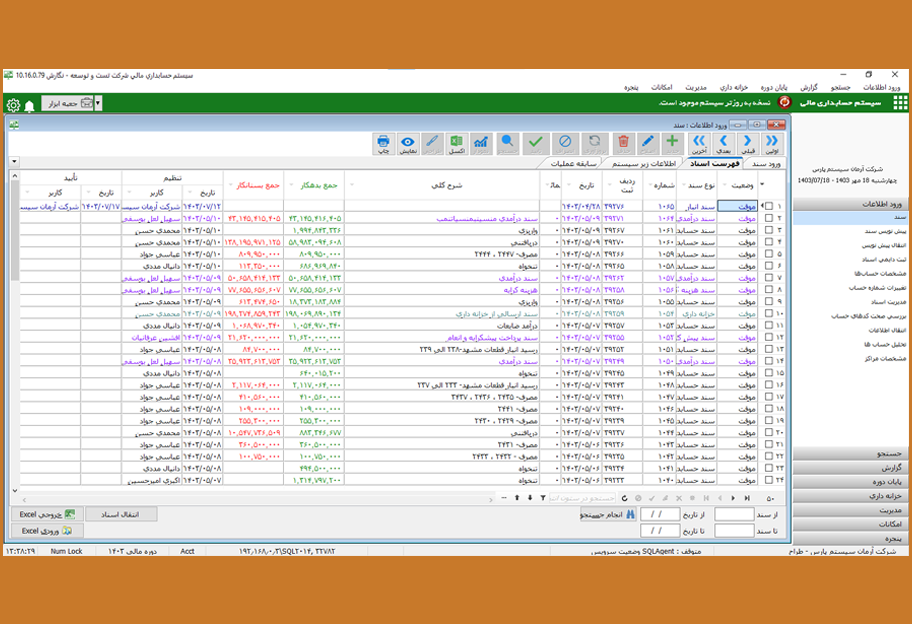The image size is (912, 624).
Task: Click the تا تاریخ date input field
Action: coord(660,531)
